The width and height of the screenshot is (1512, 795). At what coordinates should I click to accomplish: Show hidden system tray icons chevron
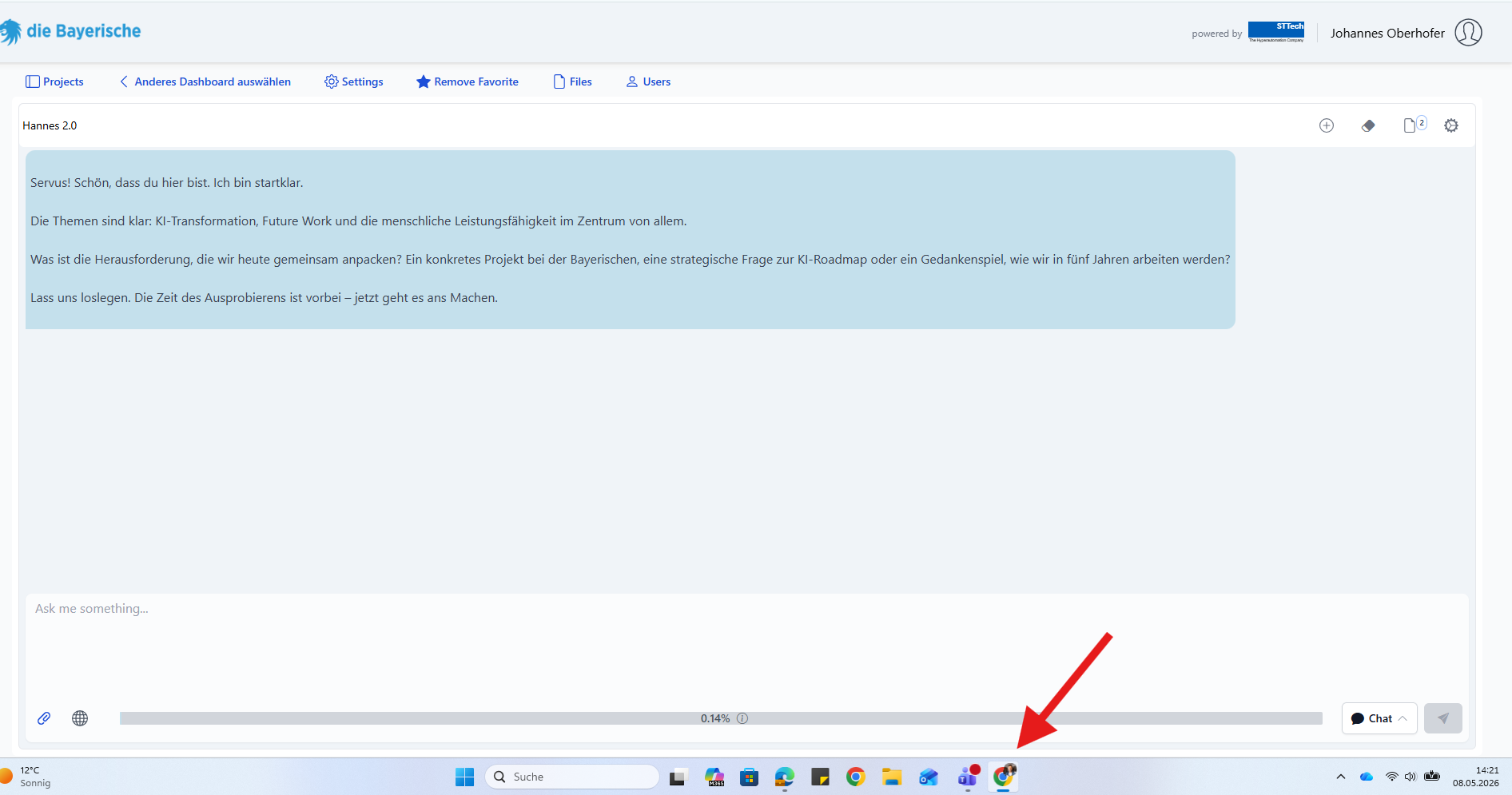[x=1341, y=777]
